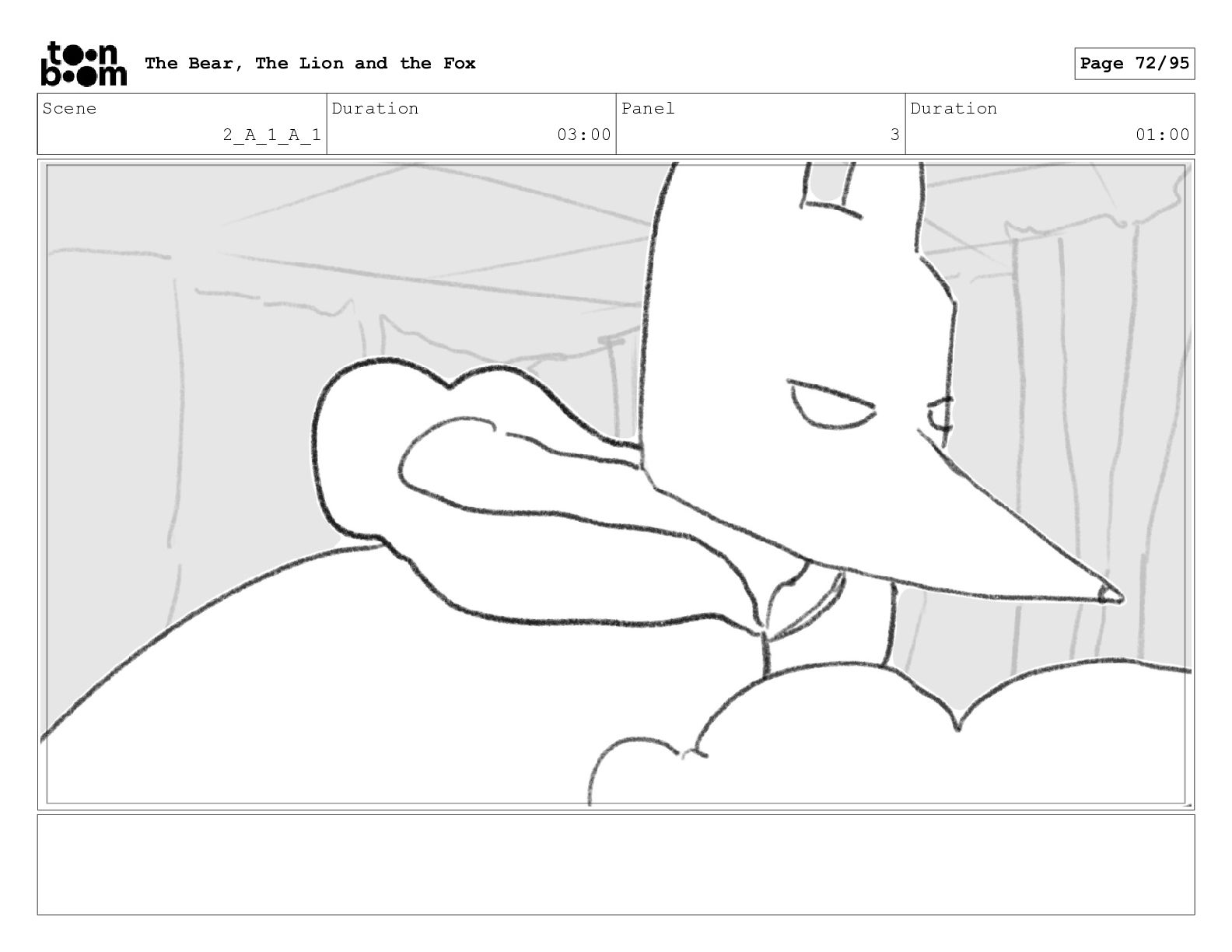Click the title 'The Bear, The Lion and the Fox'
This screenshot has width=1232, height=952.
tap(310, 63)
